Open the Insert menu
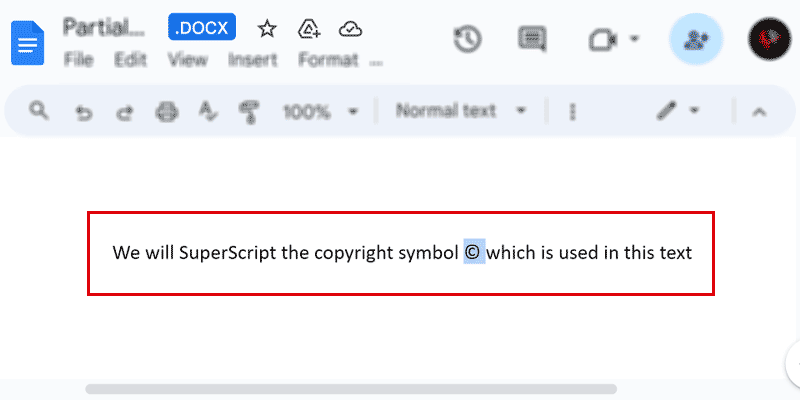This screenshot has height=400, width=800. (252, 60)
